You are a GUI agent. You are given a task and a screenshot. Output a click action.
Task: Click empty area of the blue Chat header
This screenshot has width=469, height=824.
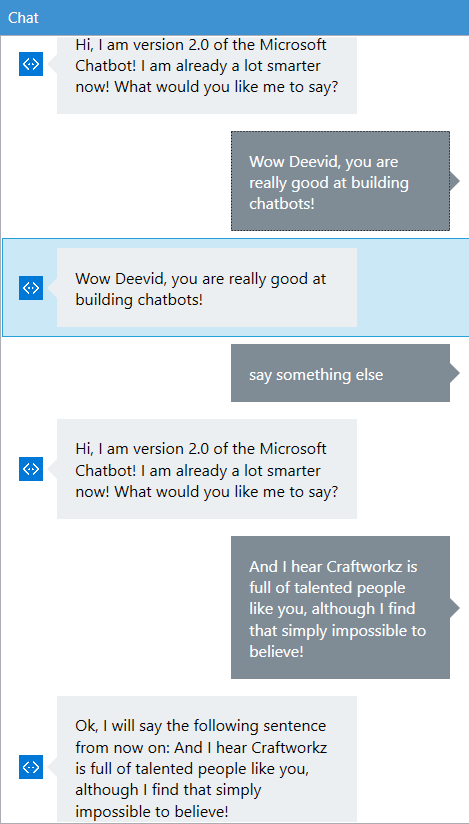252,18
